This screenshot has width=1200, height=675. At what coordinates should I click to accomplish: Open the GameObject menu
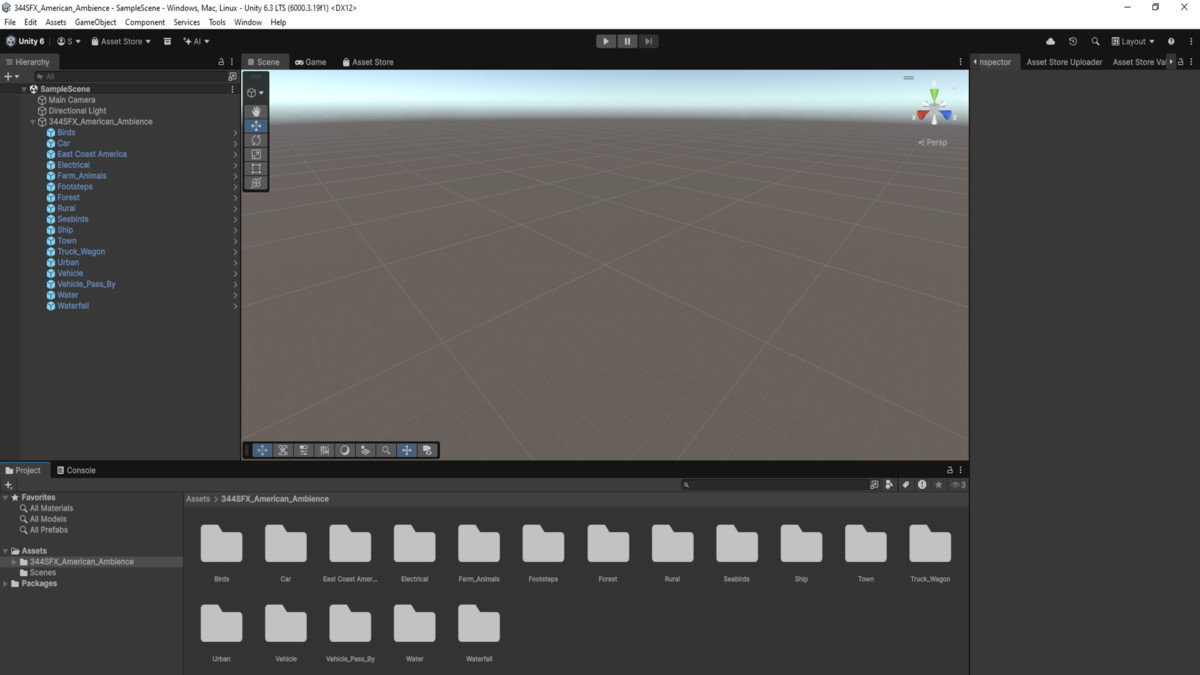click(95, 22)
